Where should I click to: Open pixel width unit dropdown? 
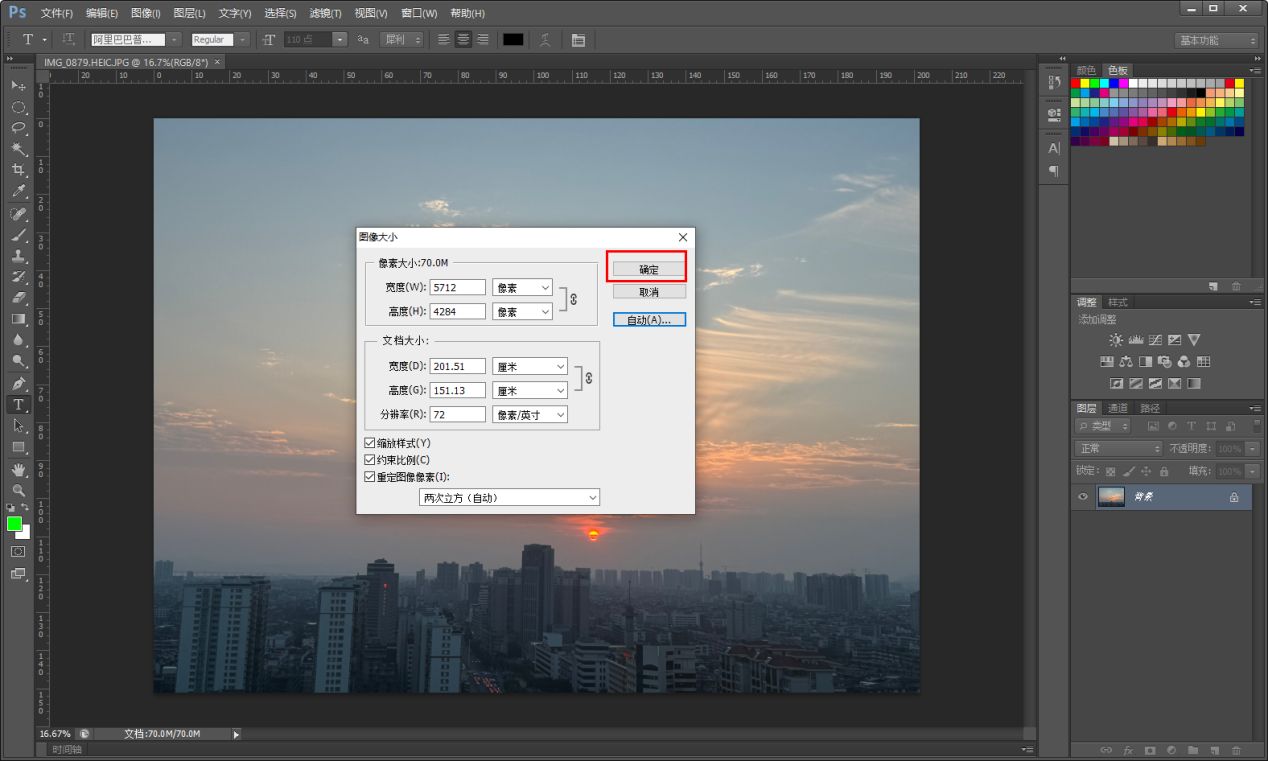[523, 287]
